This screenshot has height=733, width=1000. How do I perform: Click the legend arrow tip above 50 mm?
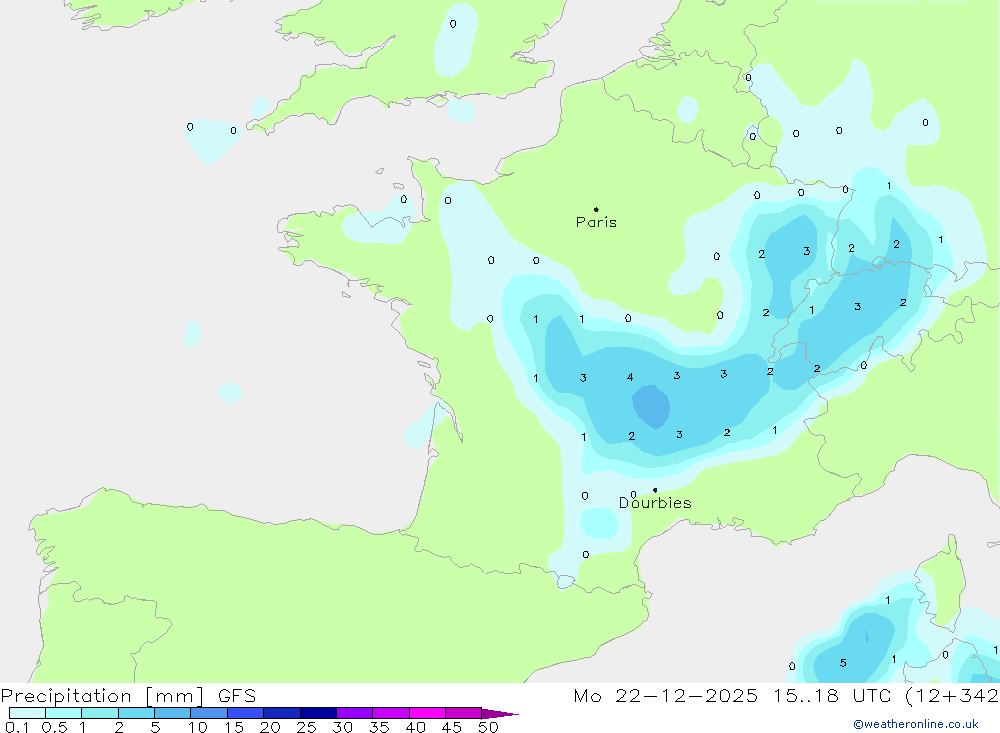pyautogui.click(x=500, y=713)
